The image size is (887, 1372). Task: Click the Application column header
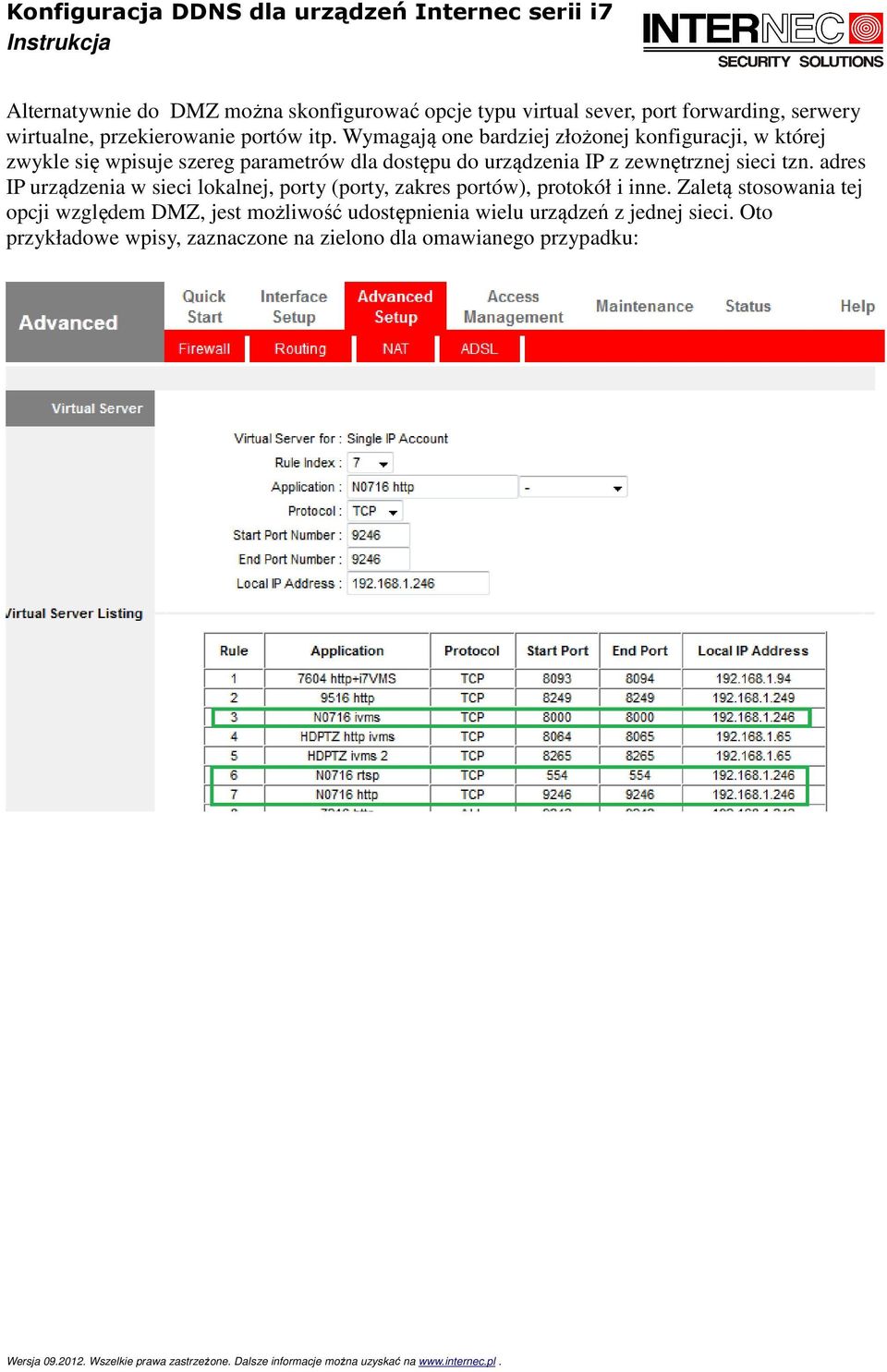pyautogui.click(x=346, y=650)
